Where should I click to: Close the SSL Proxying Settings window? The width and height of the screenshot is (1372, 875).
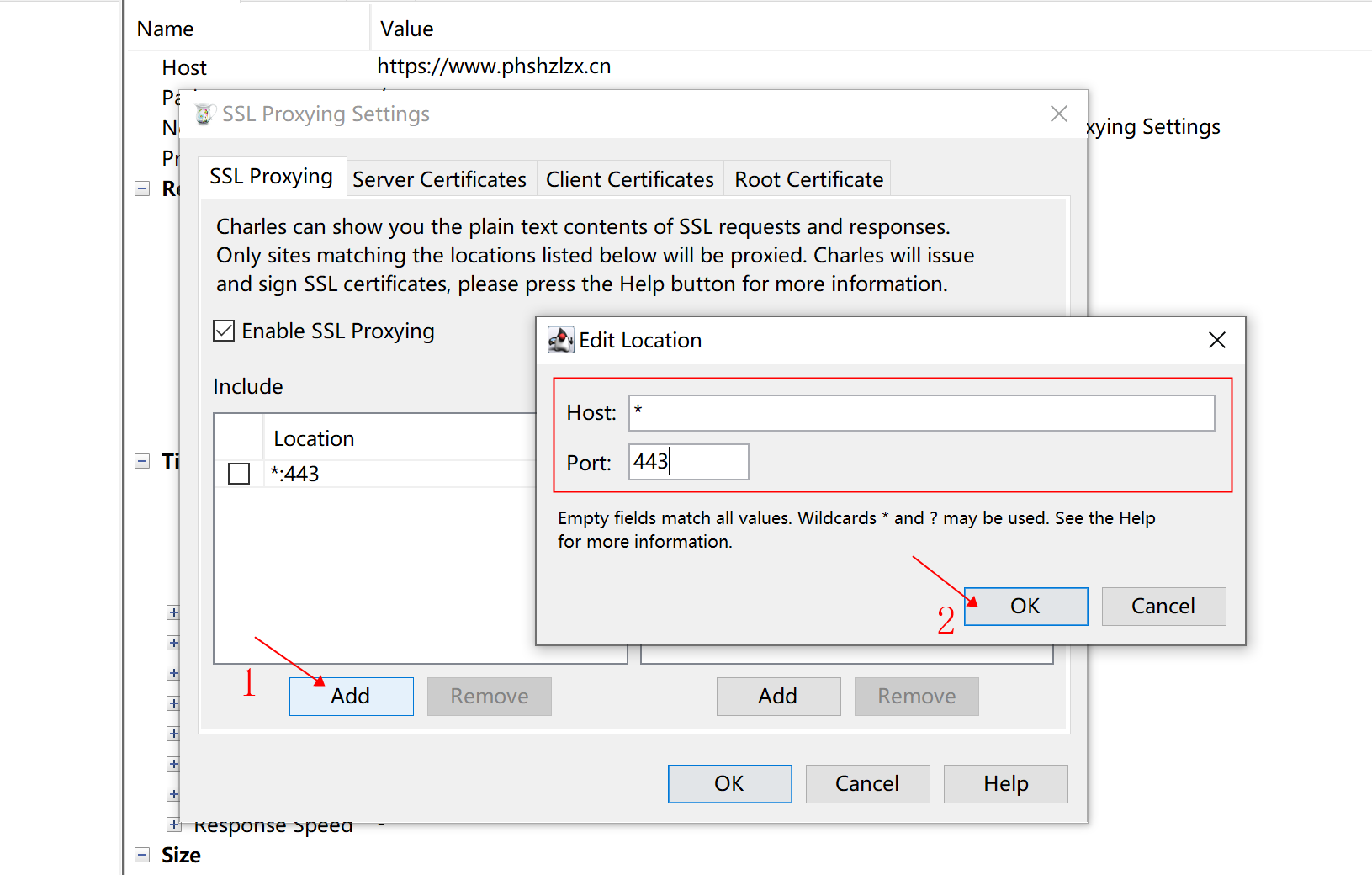tap(1059, 114)
